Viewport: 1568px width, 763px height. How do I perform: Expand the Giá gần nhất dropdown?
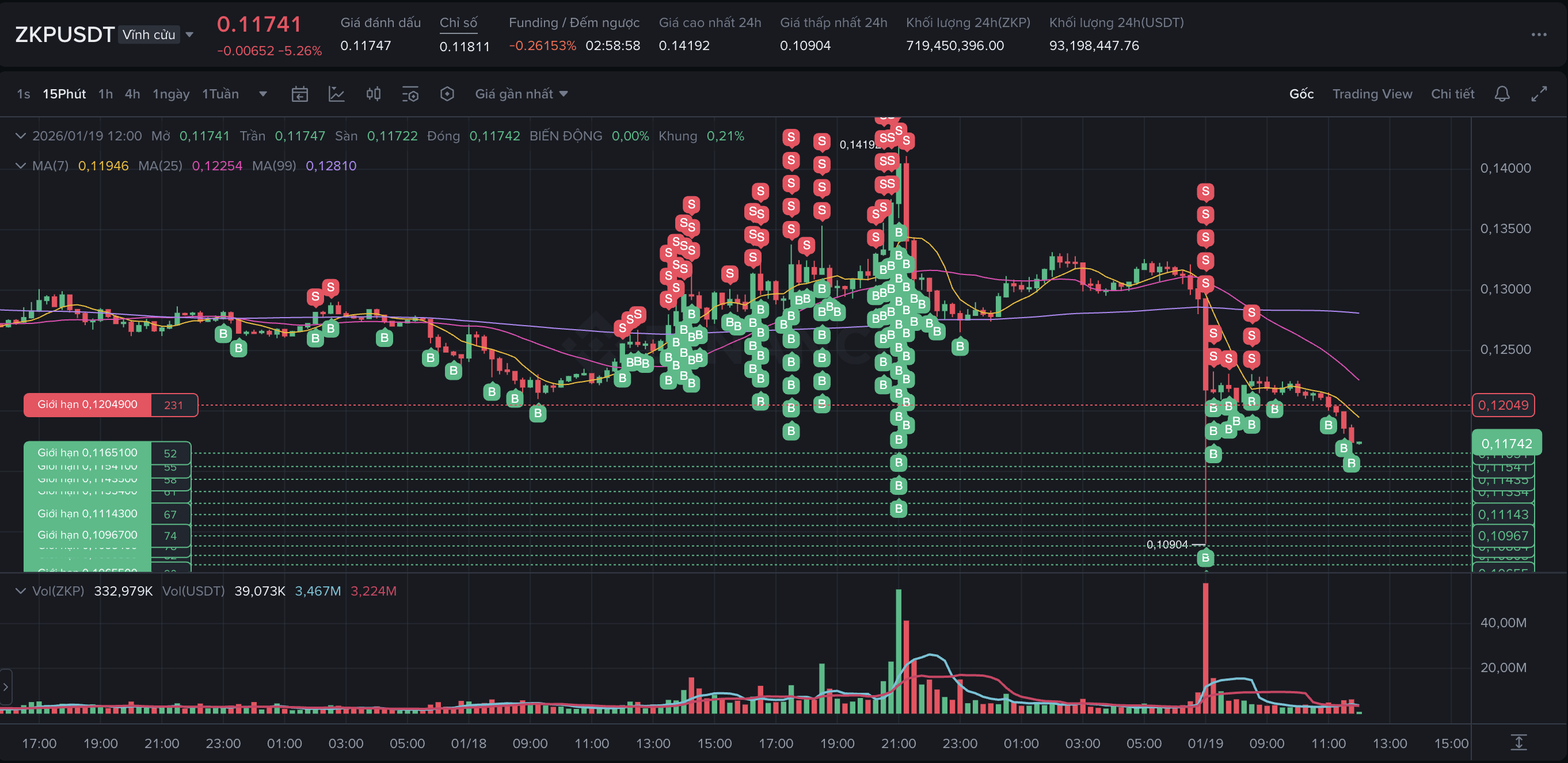pyautogui.click(x=521, y=94)
